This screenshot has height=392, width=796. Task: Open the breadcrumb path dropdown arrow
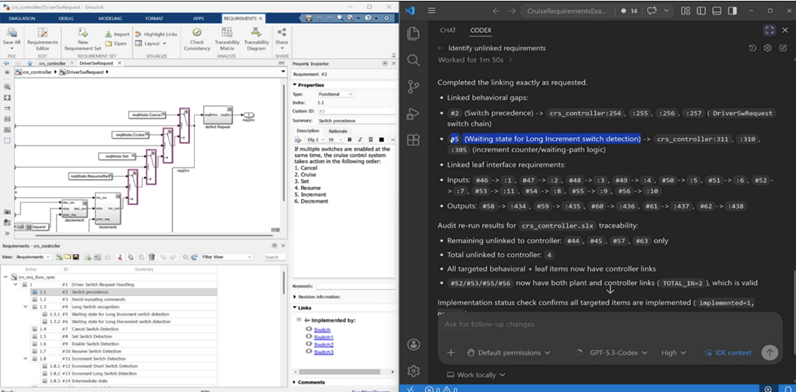[x=283, y=73]
